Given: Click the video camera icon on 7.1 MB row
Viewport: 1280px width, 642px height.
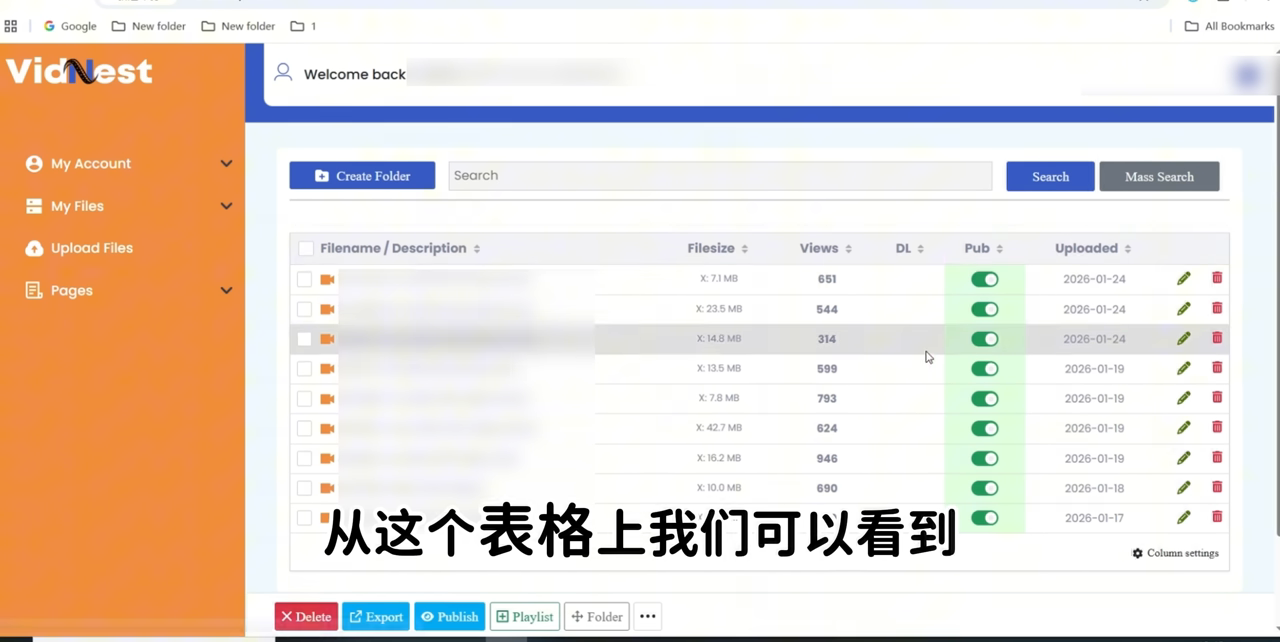Looking at the screenshot, I should point(327,279).
